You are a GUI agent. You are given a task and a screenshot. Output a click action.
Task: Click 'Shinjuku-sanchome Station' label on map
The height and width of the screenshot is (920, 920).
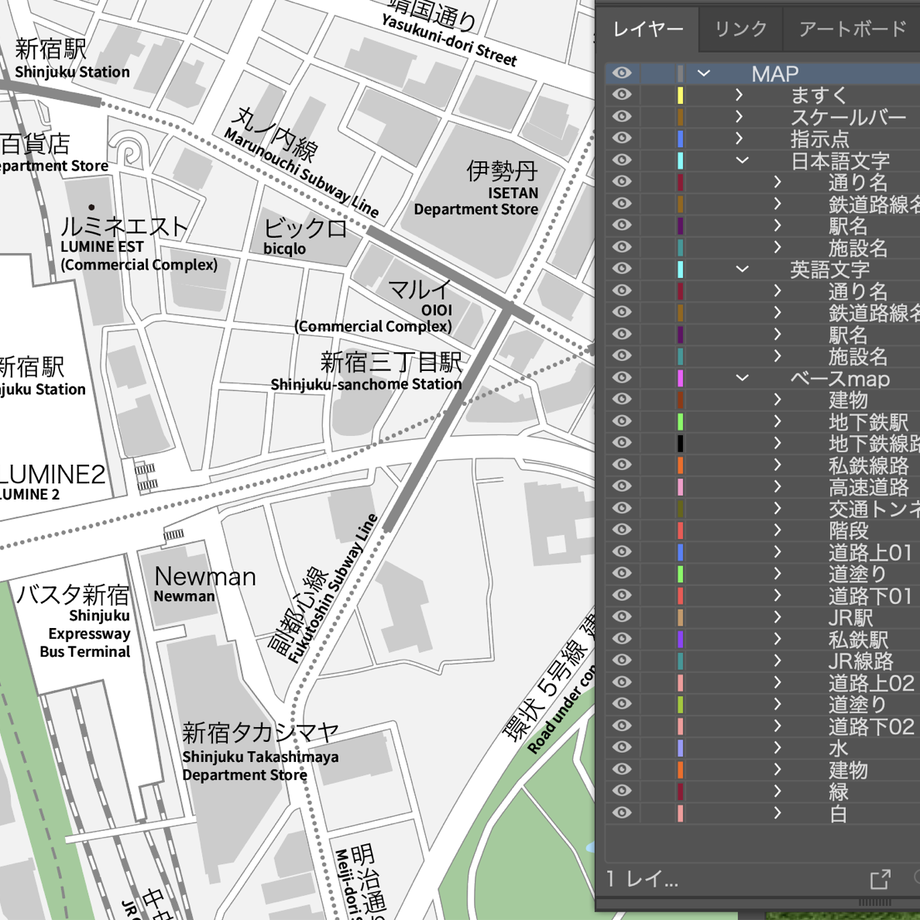[x=366, y=384]
